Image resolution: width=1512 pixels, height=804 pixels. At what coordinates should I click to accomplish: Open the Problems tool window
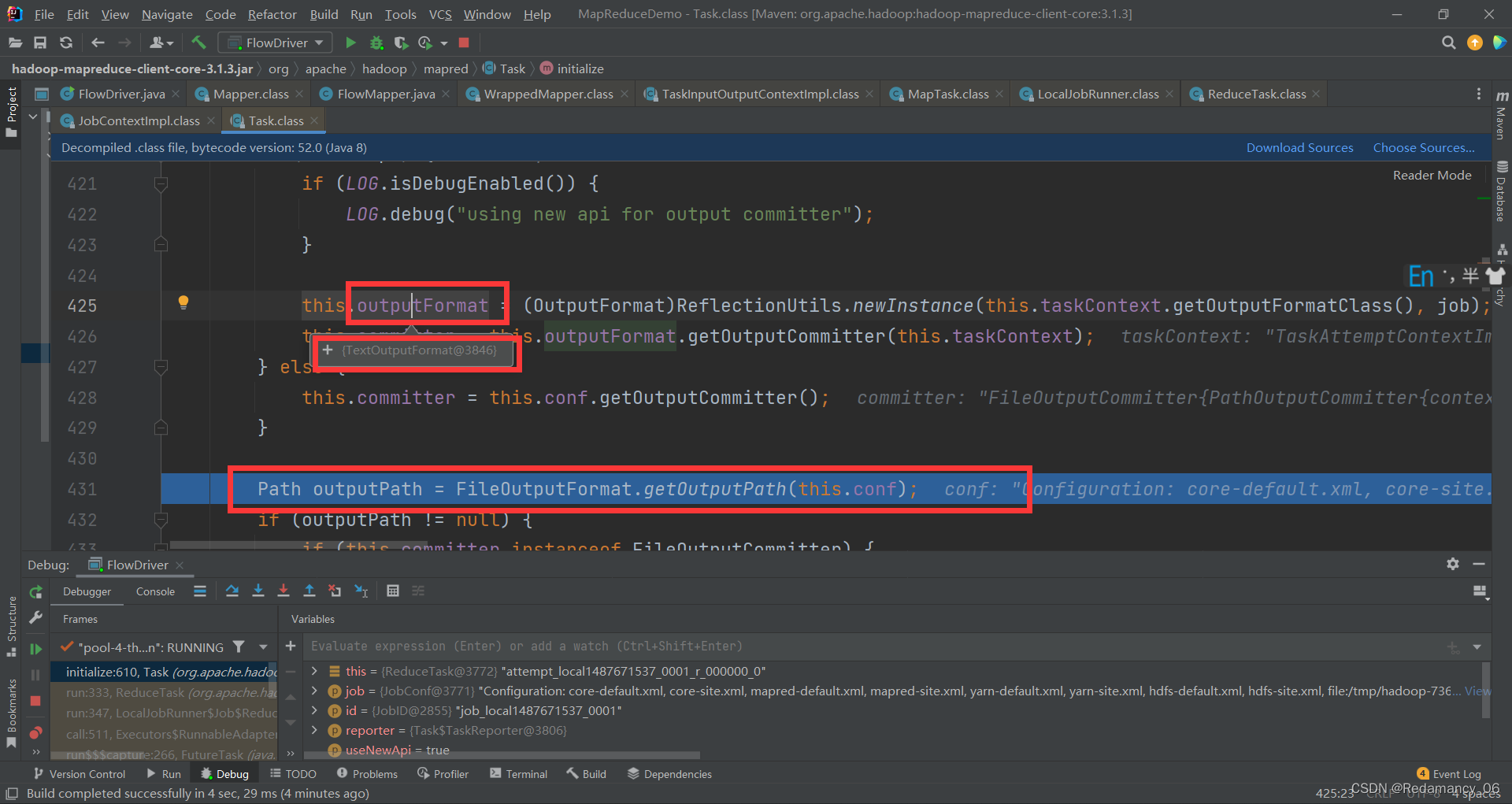367,774
